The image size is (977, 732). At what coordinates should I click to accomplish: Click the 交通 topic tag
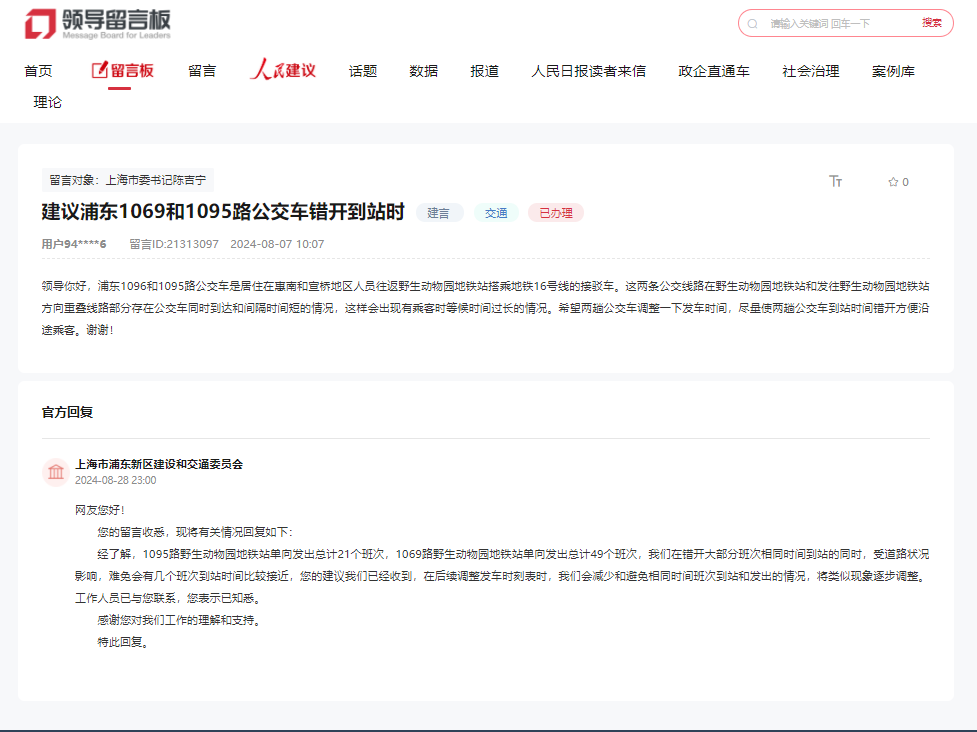click(496, 213)
